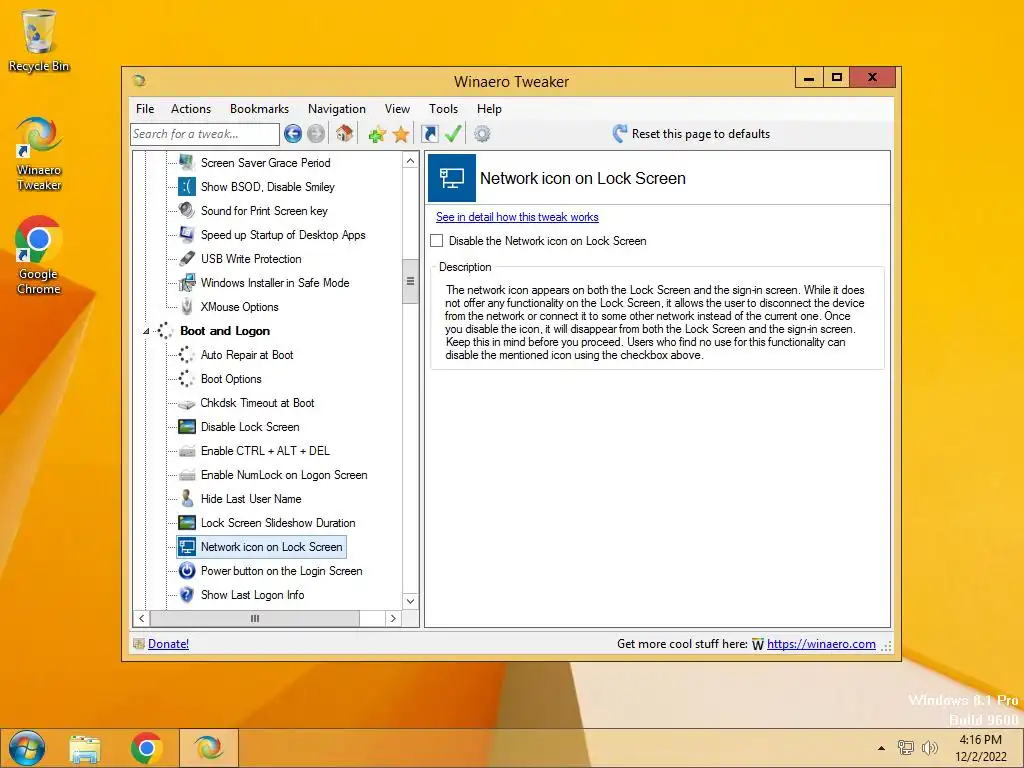Enable Disable the Network icon on Lock Screen checkbox
Image resolution: width=1024 pixels, height=768 pixels.
click(x=436, y=241)
